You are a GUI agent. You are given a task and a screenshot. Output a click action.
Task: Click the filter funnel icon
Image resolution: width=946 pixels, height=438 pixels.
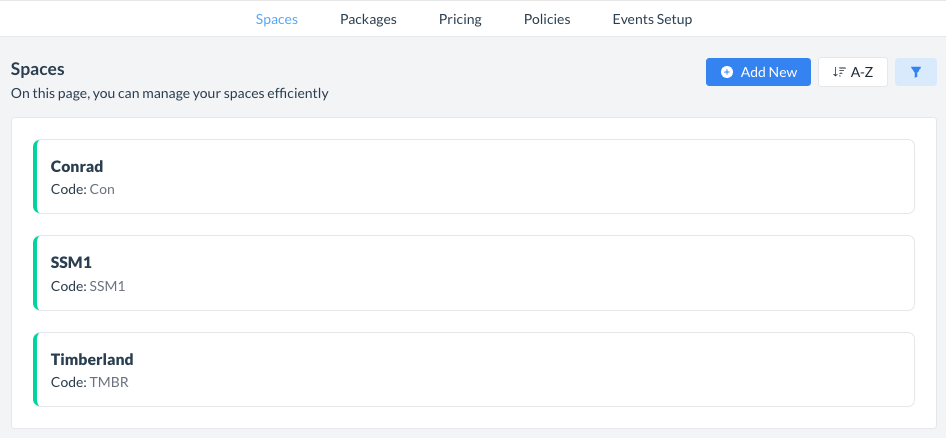click(x=915, y=72)
